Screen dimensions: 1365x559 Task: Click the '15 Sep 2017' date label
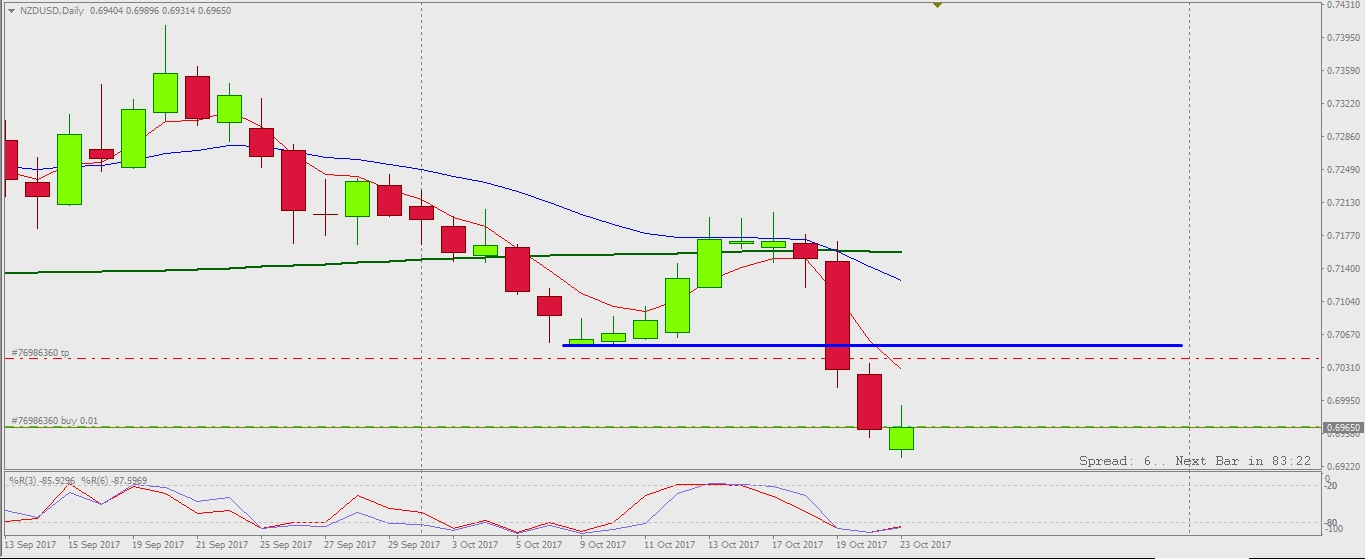(x=92, y=545)
